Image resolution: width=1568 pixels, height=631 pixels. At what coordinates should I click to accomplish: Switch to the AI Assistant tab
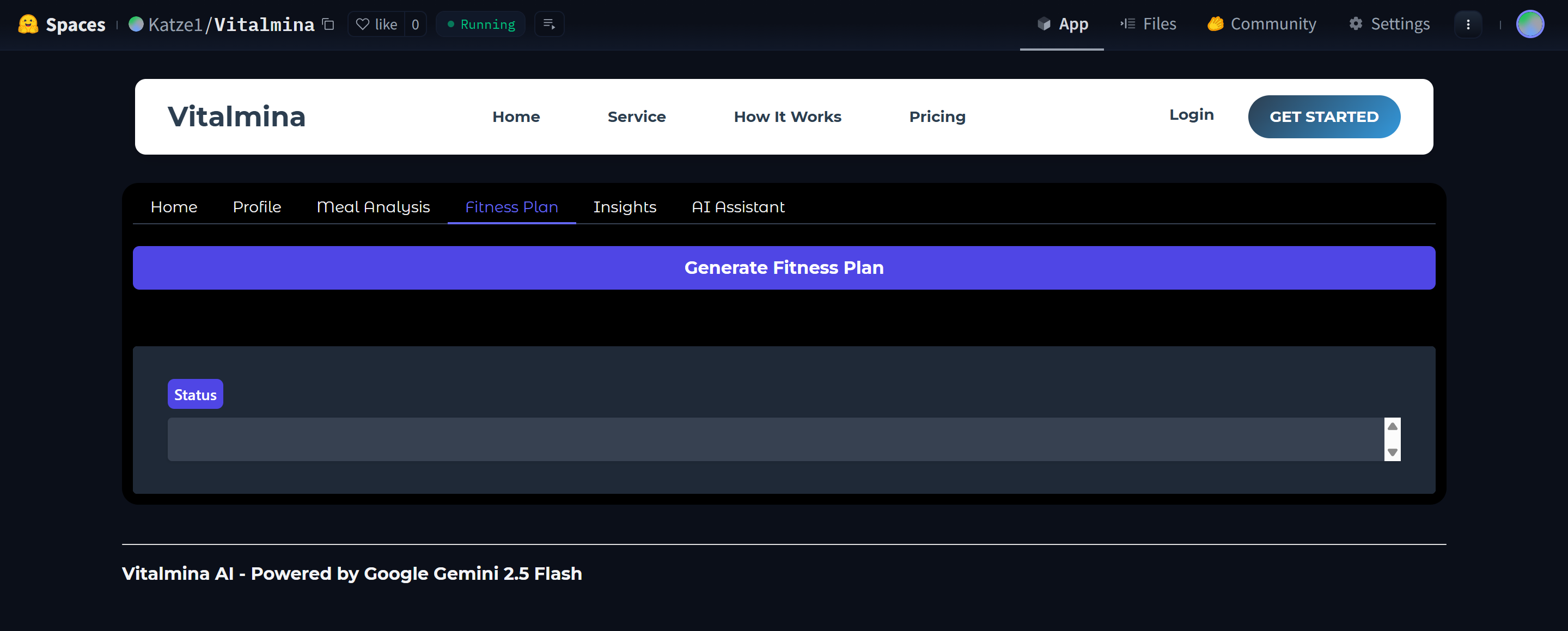click(738, 207)
